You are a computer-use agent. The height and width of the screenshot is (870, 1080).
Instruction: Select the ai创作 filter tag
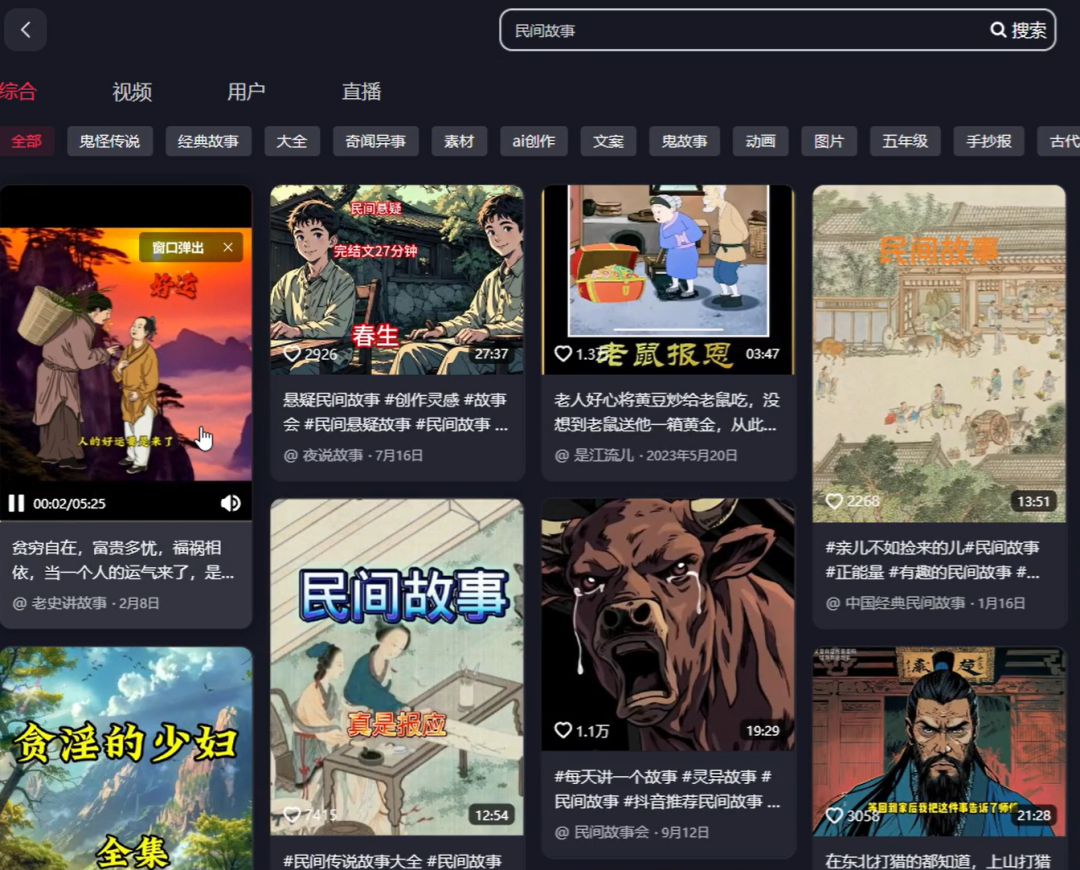click(x=533, y=141)
